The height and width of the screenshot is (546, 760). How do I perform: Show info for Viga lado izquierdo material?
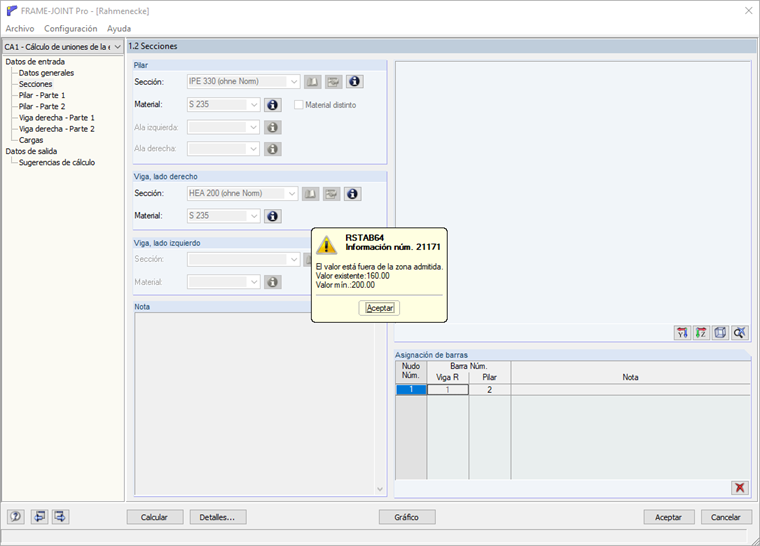point(272,282)
